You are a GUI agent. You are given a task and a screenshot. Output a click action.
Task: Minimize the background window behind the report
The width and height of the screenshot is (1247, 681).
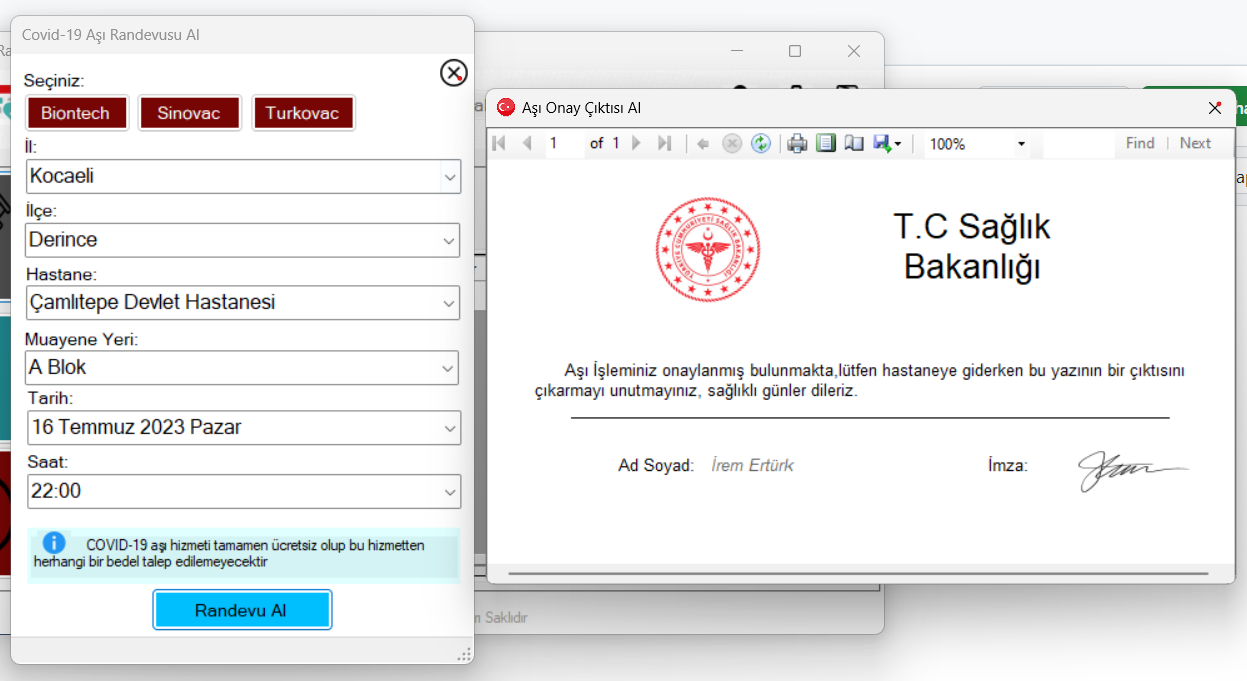tap(737, 51)
